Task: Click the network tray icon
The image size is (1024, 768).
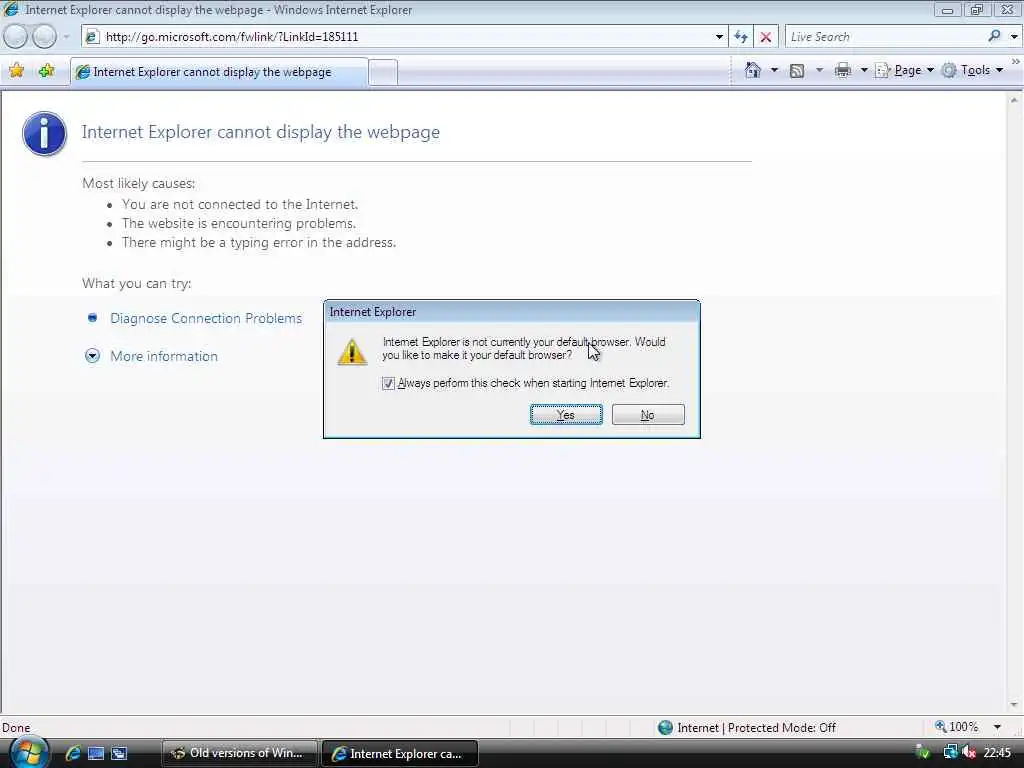Action: [950, 753]
